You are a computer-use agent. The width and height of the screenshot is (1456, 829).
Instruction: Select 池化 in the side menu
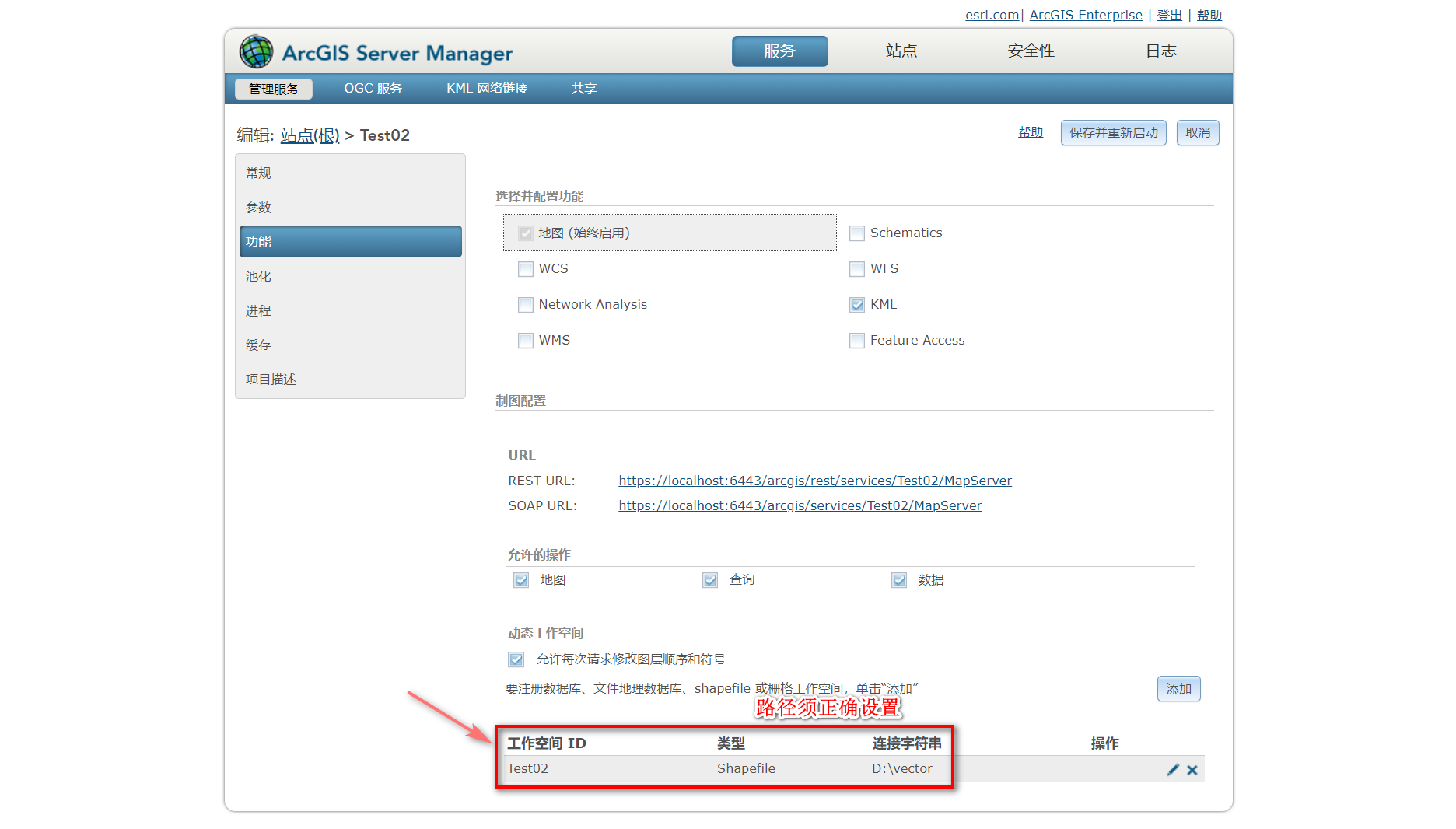[351, 276]
